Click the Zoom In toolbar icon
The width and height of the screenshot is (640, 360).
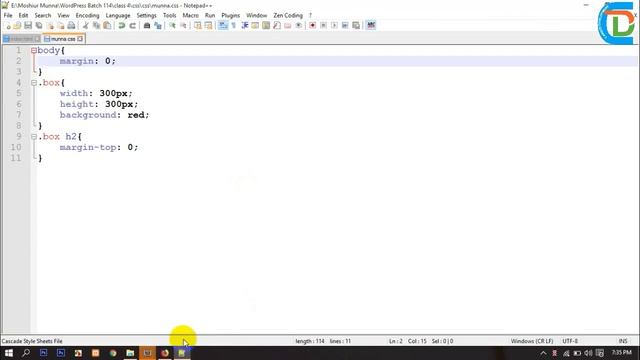172,26
